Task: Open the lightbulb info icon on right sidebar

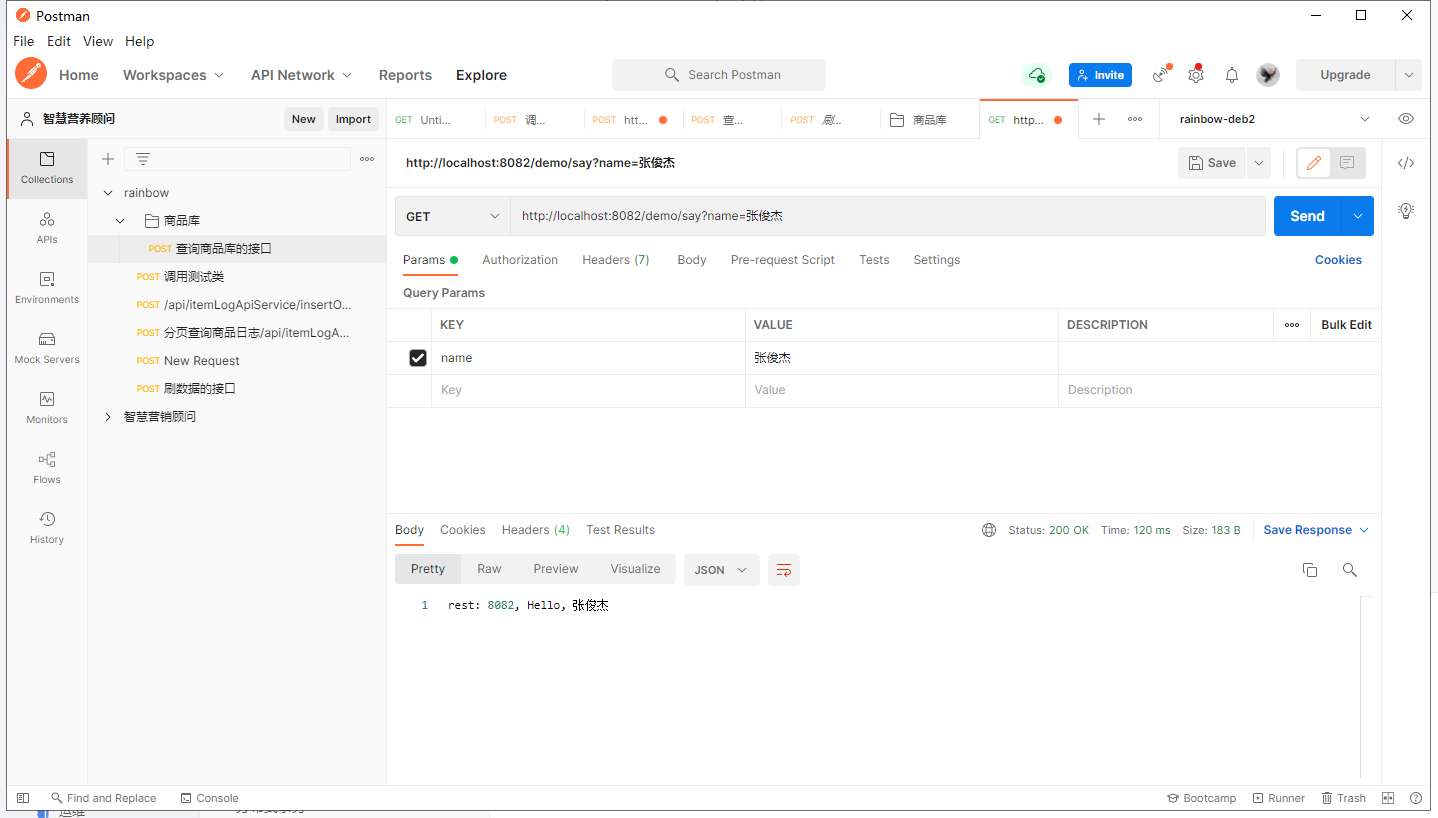Action: 1406,210
